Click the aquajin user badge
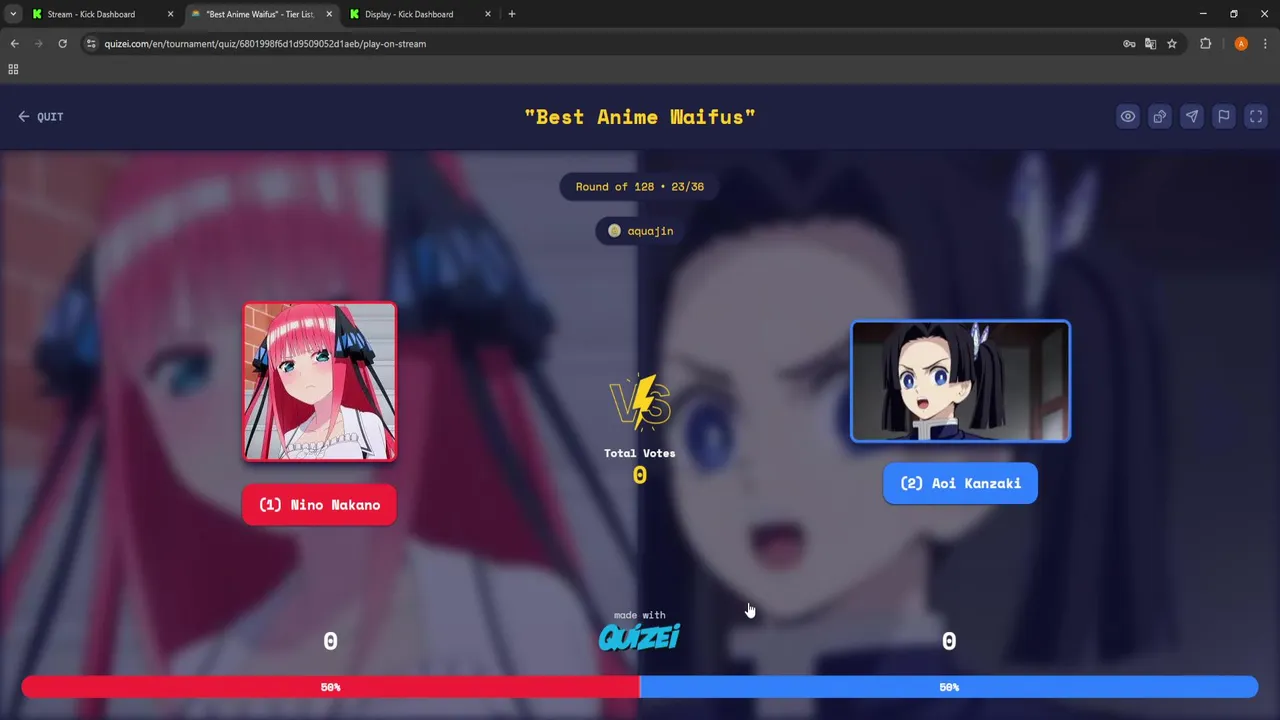Image resolution: width=1280 pixels, height=720 pixels. 640,231
